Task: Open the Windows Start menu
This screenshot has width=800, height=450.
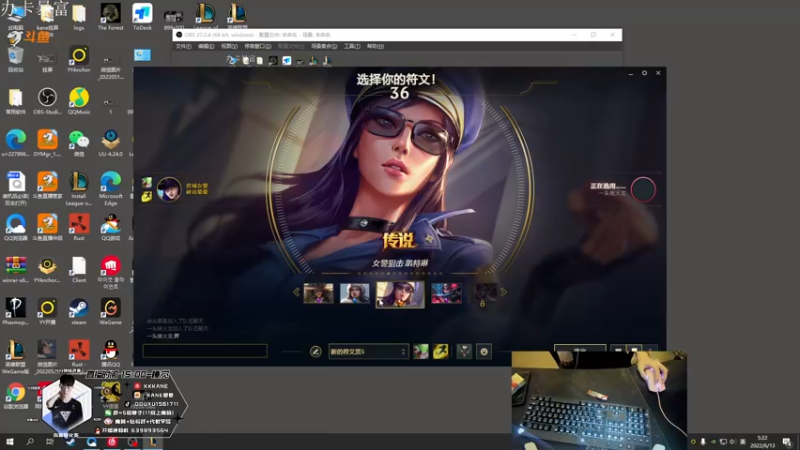Action: pos(10,441)
